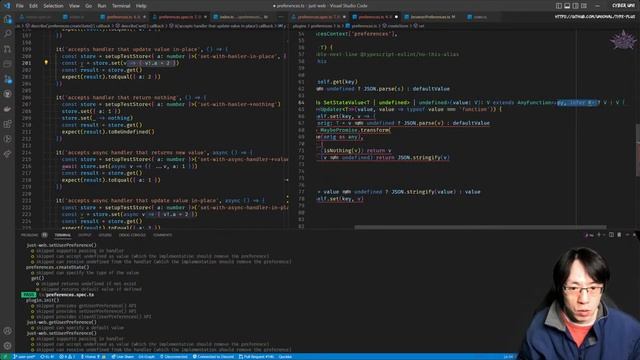The height and width of the screenshot is (360, 640).
Task: Switch to the Problems panel tab
Action: tap(29, 235)
